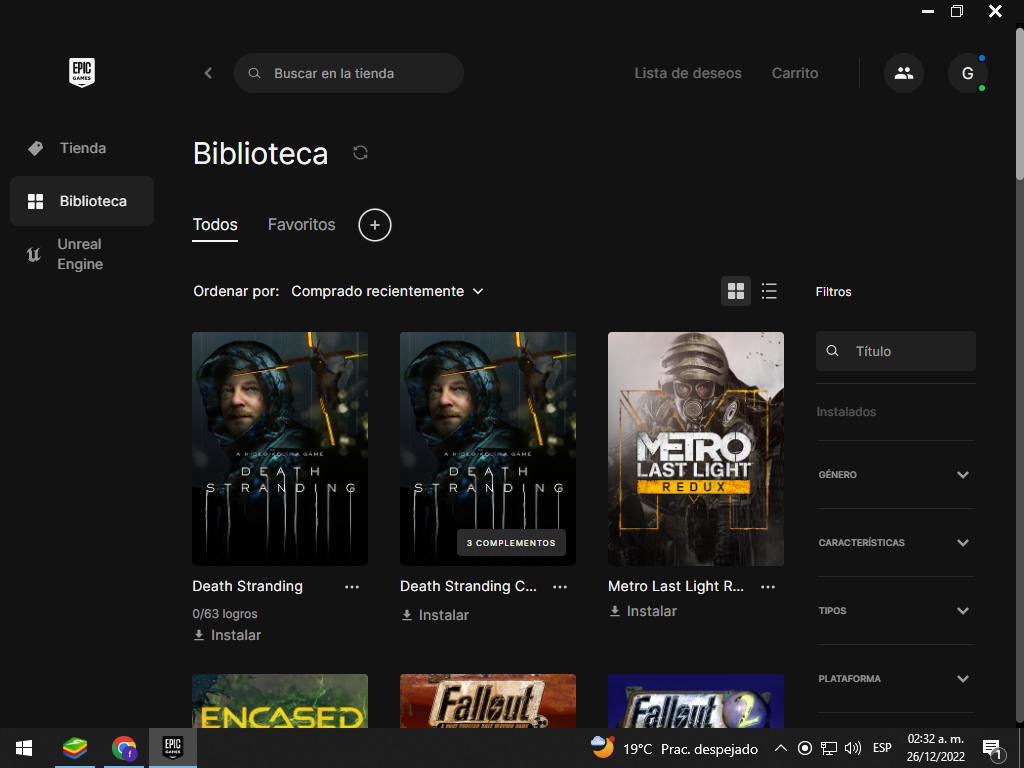The width and height of the screenshot is (1024, 768).
Task: Install Death Stranding
Action: [227, 635]
